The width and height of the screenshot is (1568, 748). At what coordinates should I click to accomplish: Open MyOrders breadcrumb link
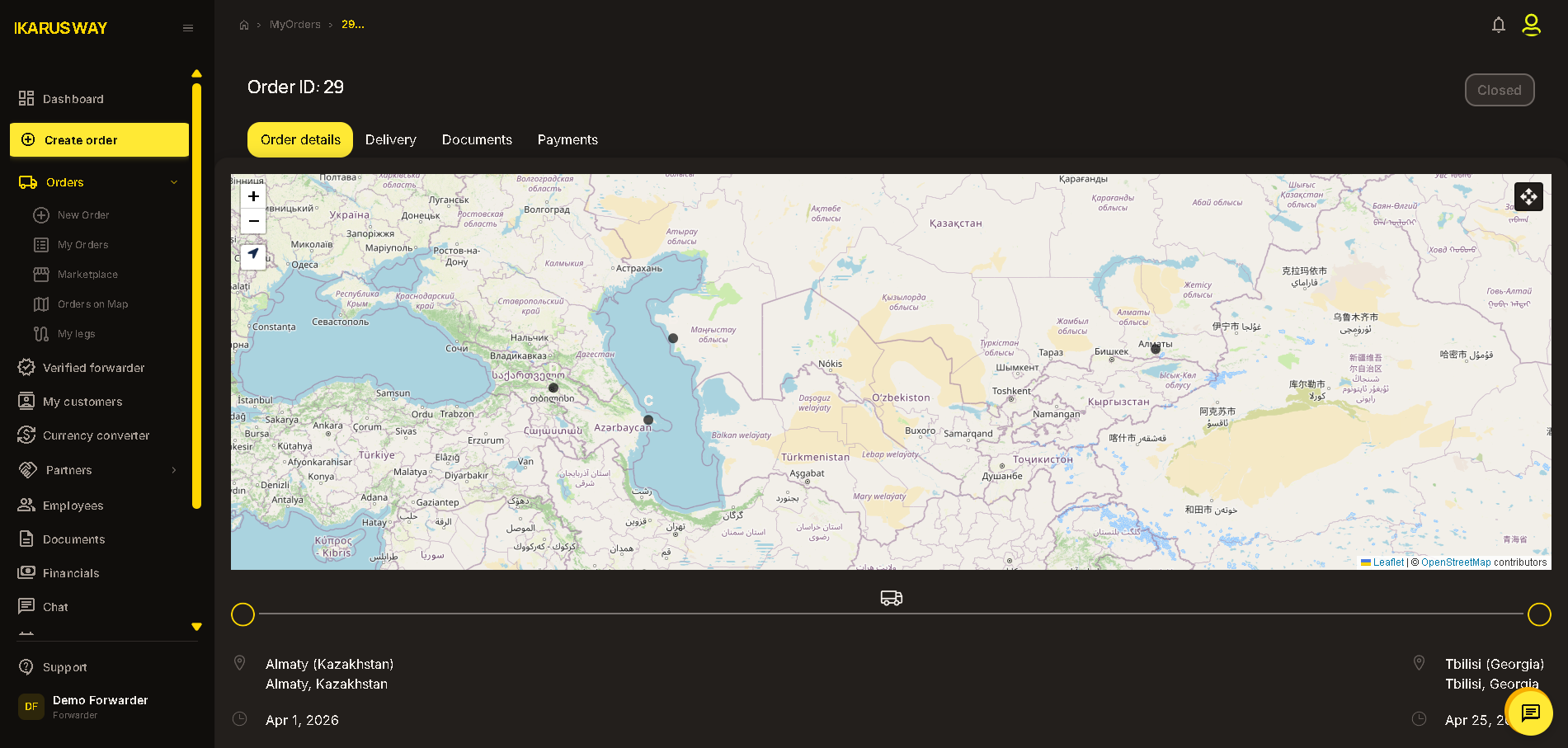pos(295,25)
